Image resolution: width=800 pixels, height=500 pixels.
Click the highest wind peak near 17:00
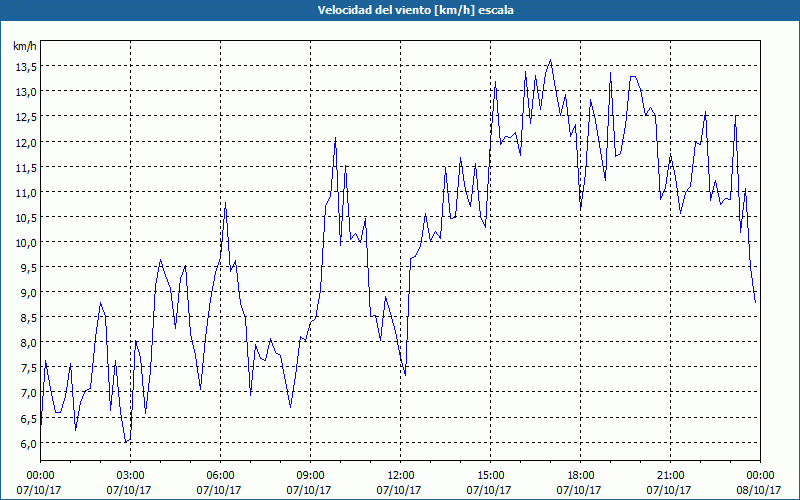click(x=551, y=60)
